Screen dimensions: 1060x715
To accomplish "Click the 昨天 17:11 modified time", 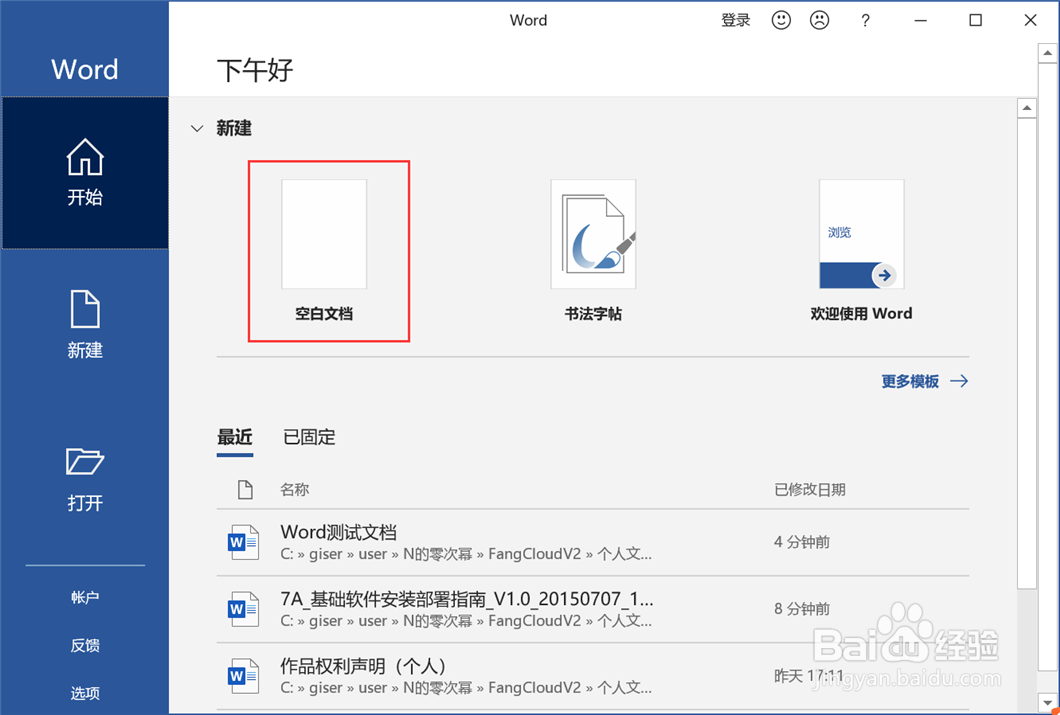I will tap(809, 676).
